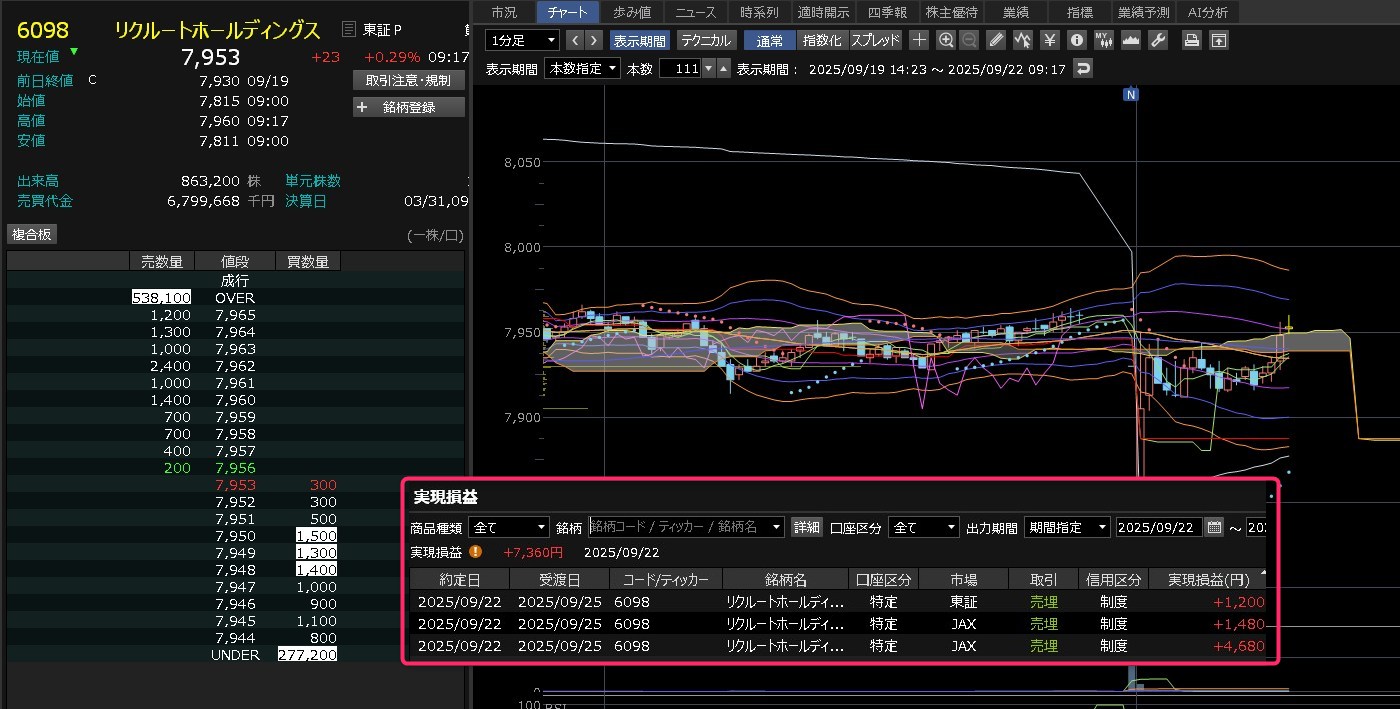
Task: Go to next period with right chevron
Action: tap(594, 40)
